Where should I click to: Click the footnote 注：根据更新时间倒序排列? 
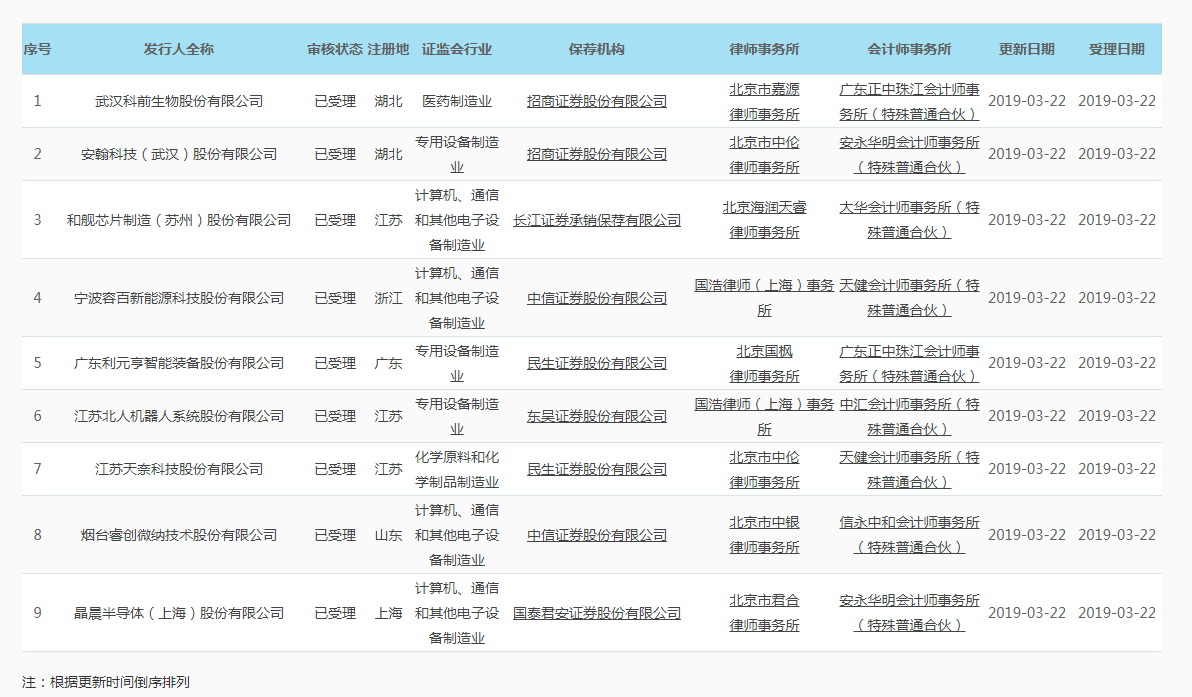[106, 682]
